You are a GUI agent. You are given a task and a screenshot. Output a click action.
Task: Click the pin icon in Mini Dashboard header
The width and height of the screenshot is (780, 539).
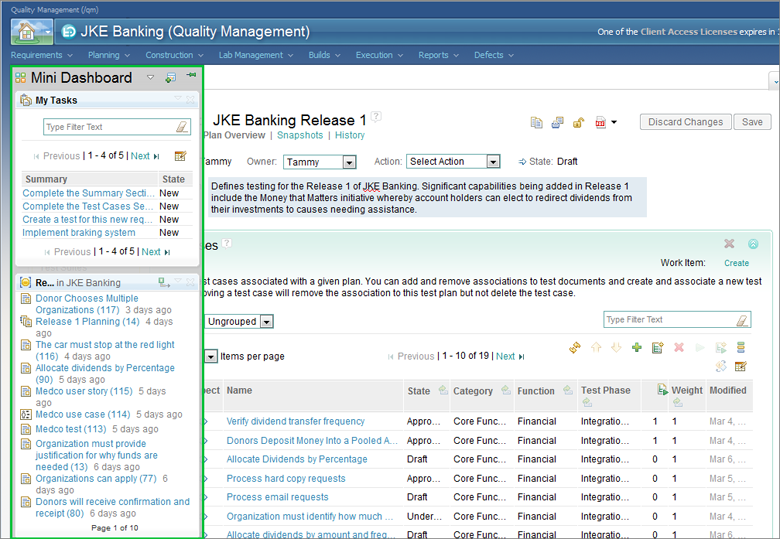191,76
